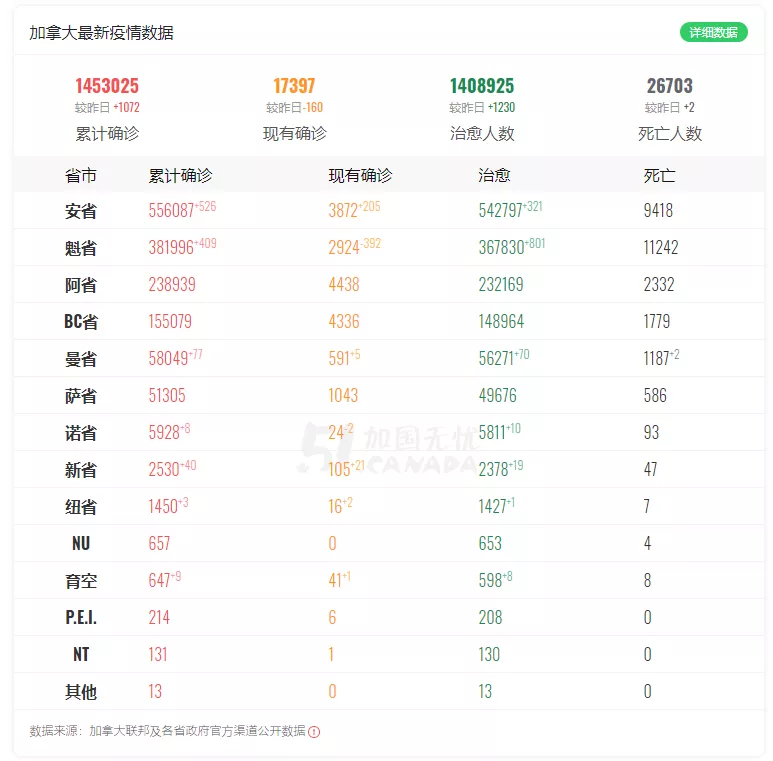Click 新省 active cases value 105
This screenshot has height=761, width=773.
tap(339, 469)
